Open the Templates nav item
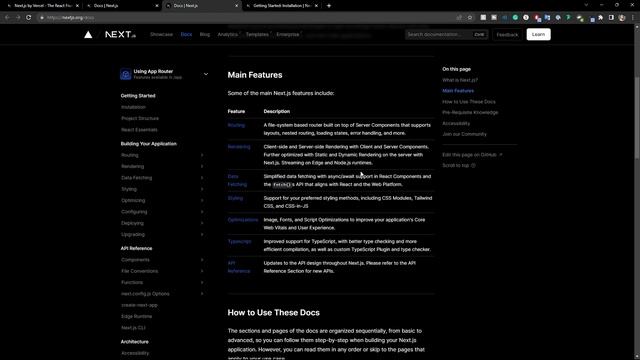Image resolution: width=640 pixels, height=360 pixels. click(257, 35)
